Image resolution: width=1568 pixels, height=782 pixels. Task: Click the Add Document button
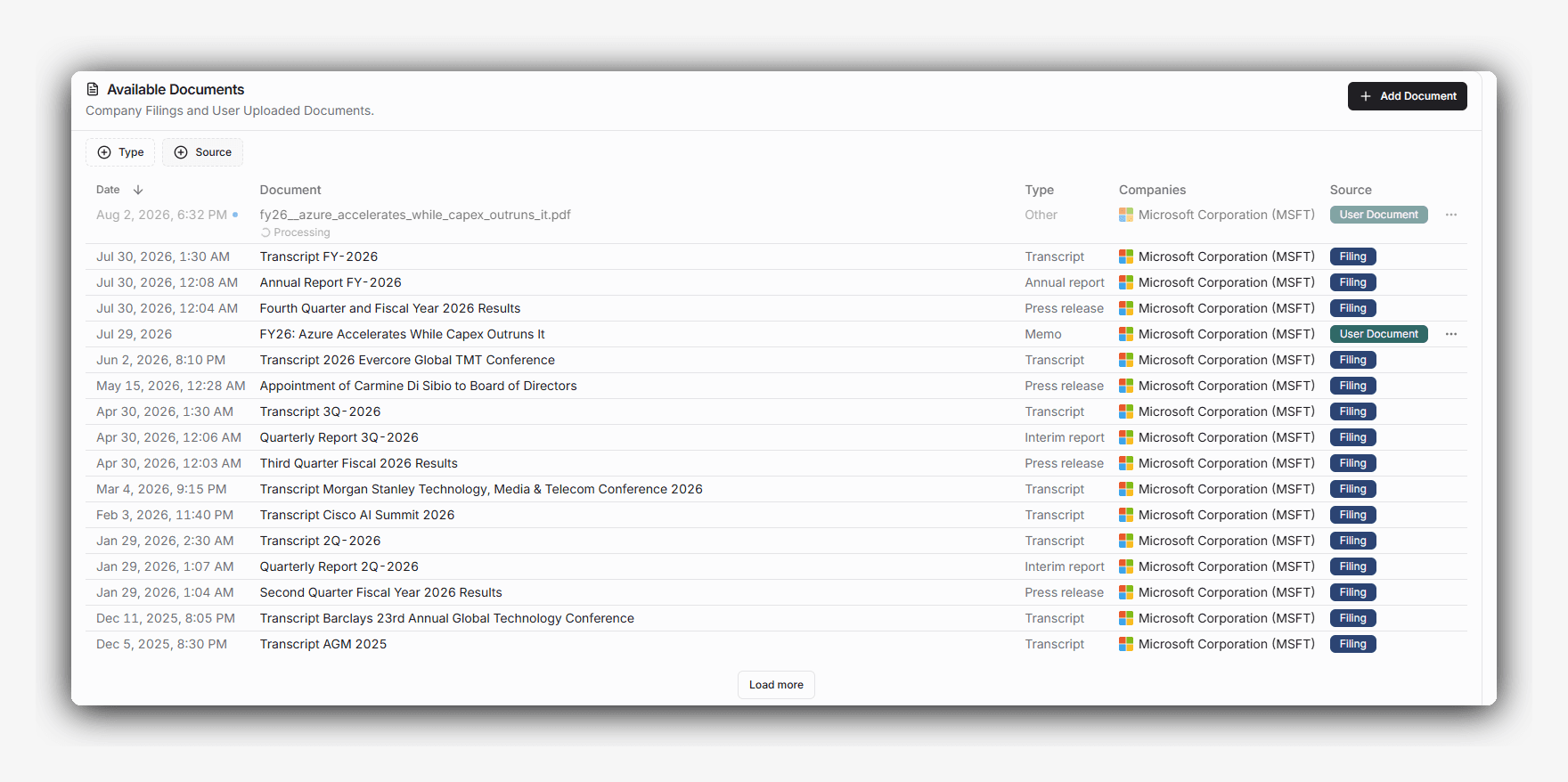click(x=1407, y=96)
